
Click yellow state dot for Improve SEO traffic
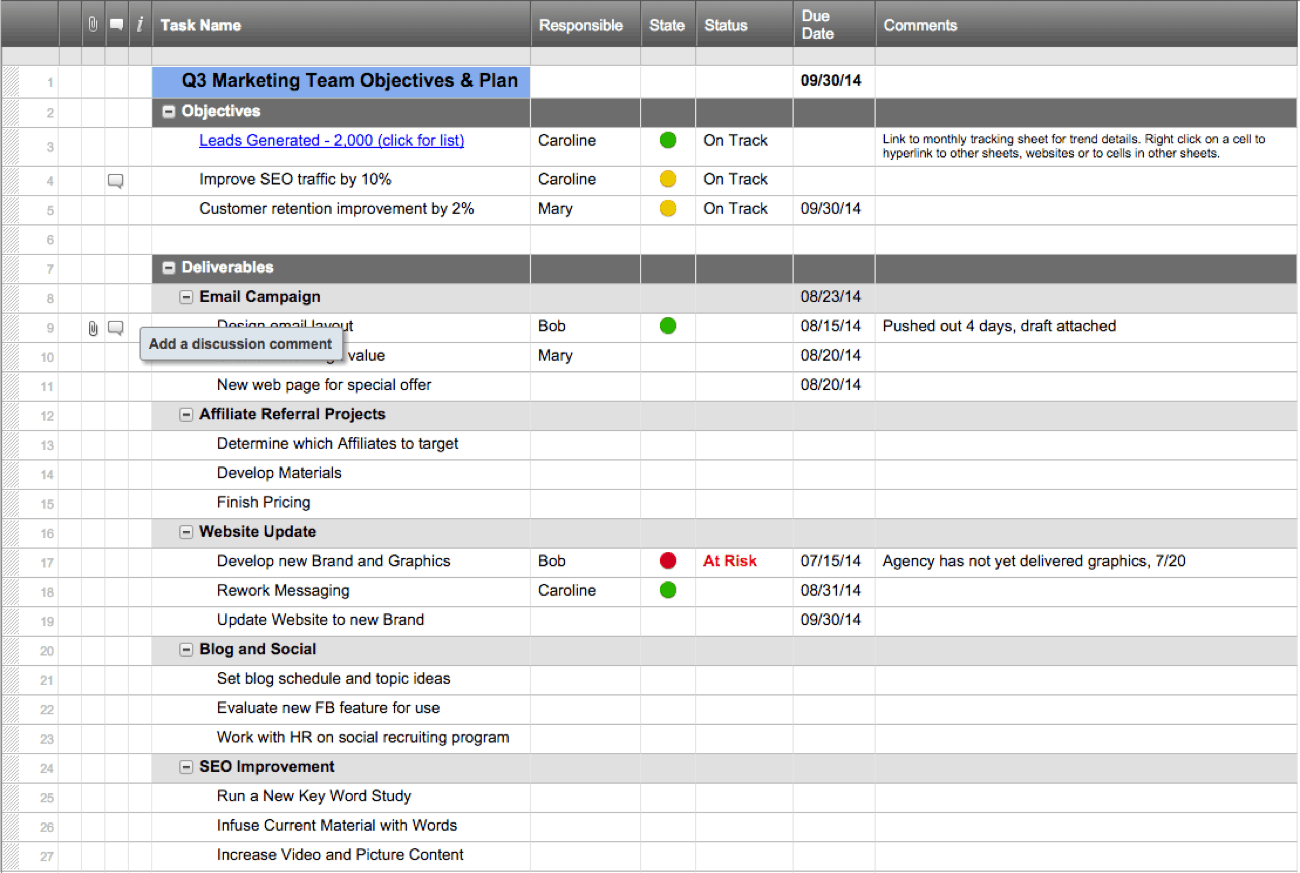[668, 180]
